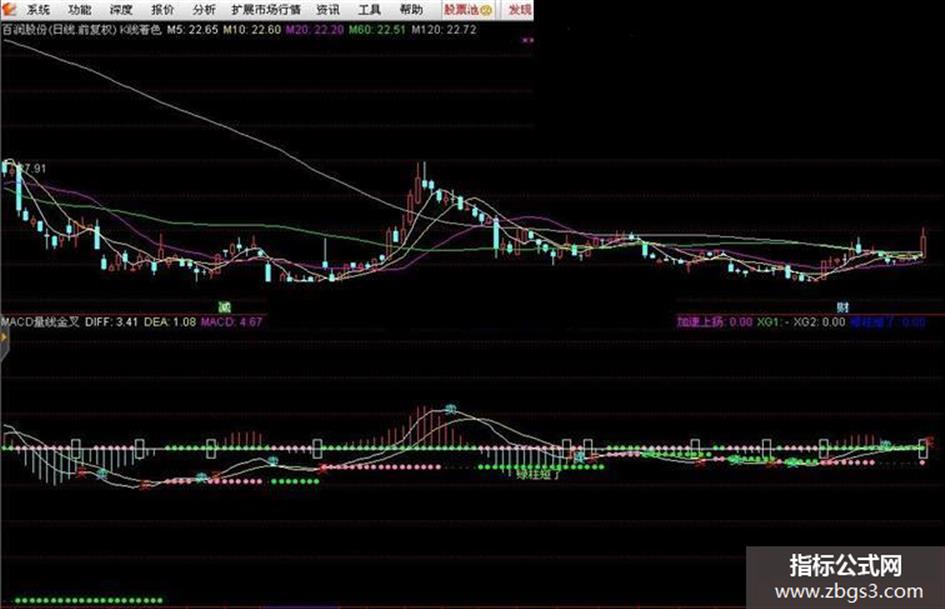
Task: Click the 加速上扬: 0.00 indicator value
Action: [x=714, y=322]
